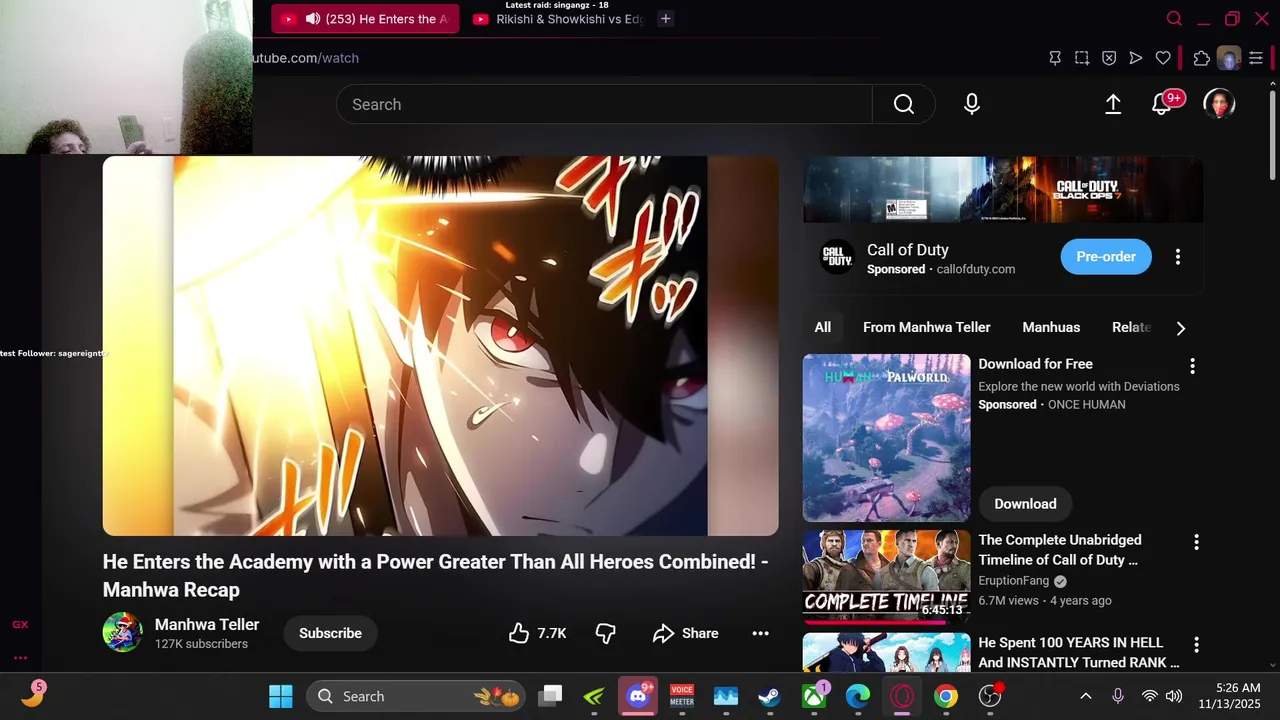
Task: Open Manhwa Teller channel avatar
Action: pos(122,632)
